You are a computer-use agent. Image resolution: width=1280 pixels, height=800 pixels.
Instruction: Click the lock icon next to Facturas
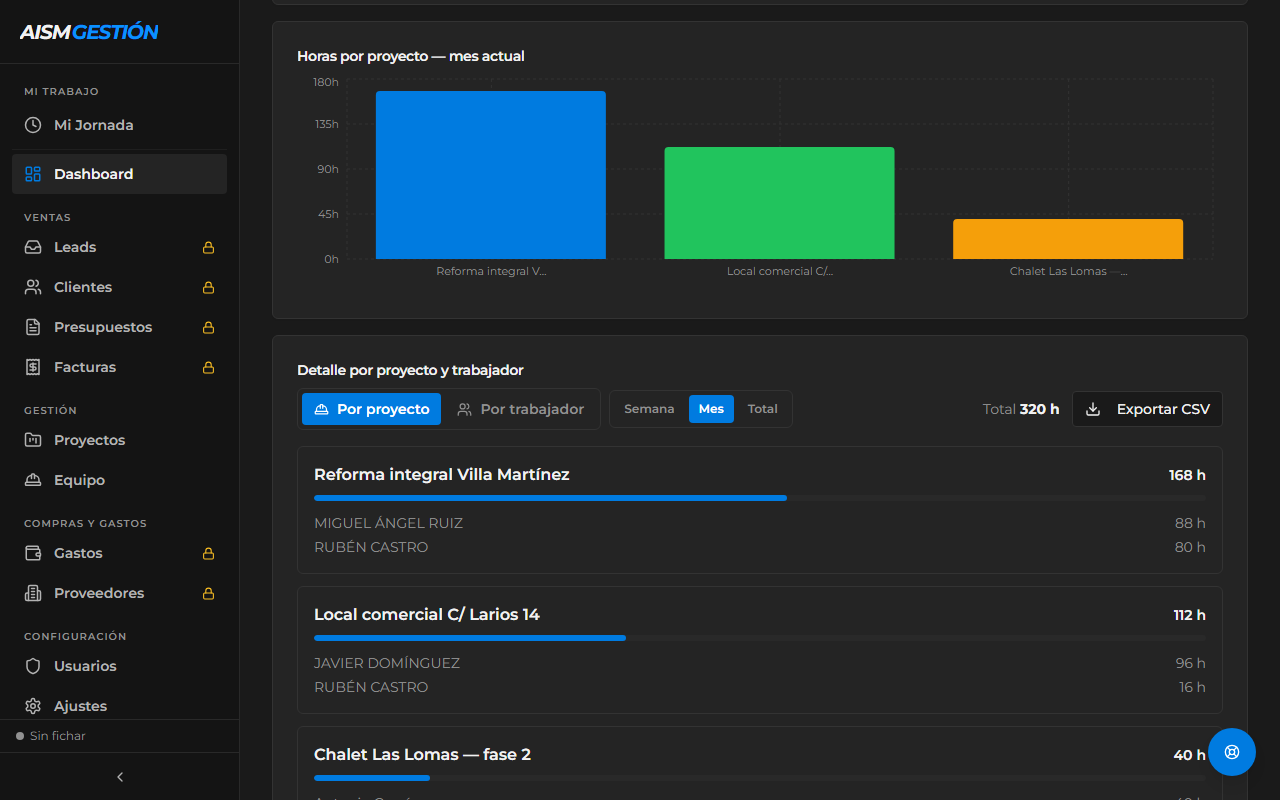click(209, 367)
